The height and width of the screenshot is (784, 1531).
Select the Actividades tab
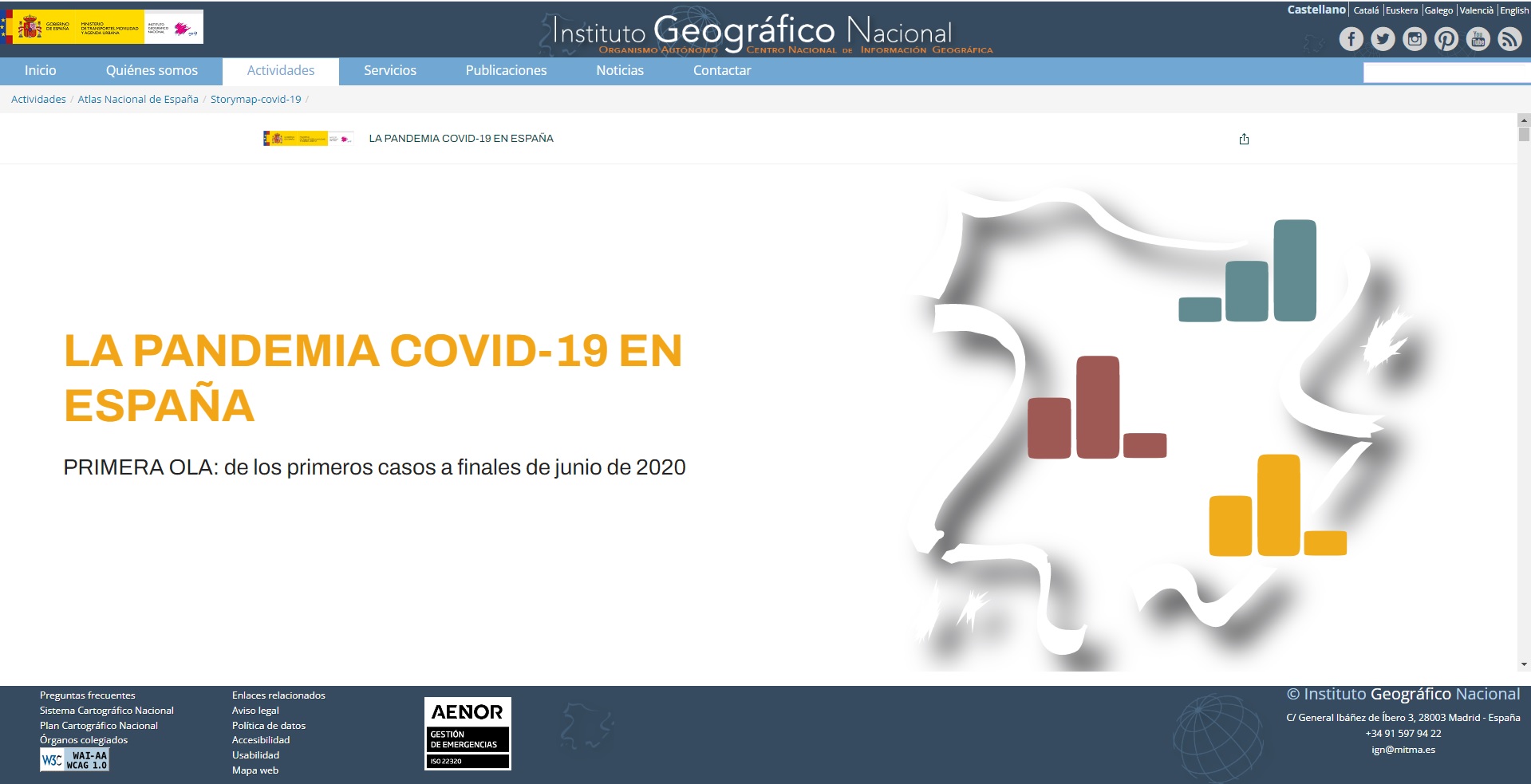(281, 71)
